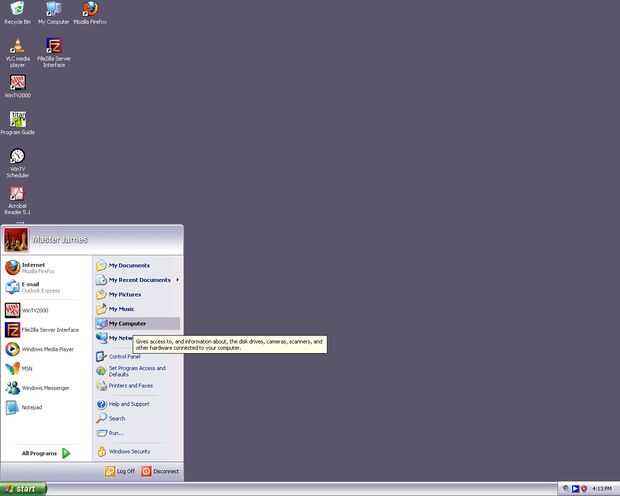Select the Mozilla Firefox desktop shortcut

[x=90, y=13]
